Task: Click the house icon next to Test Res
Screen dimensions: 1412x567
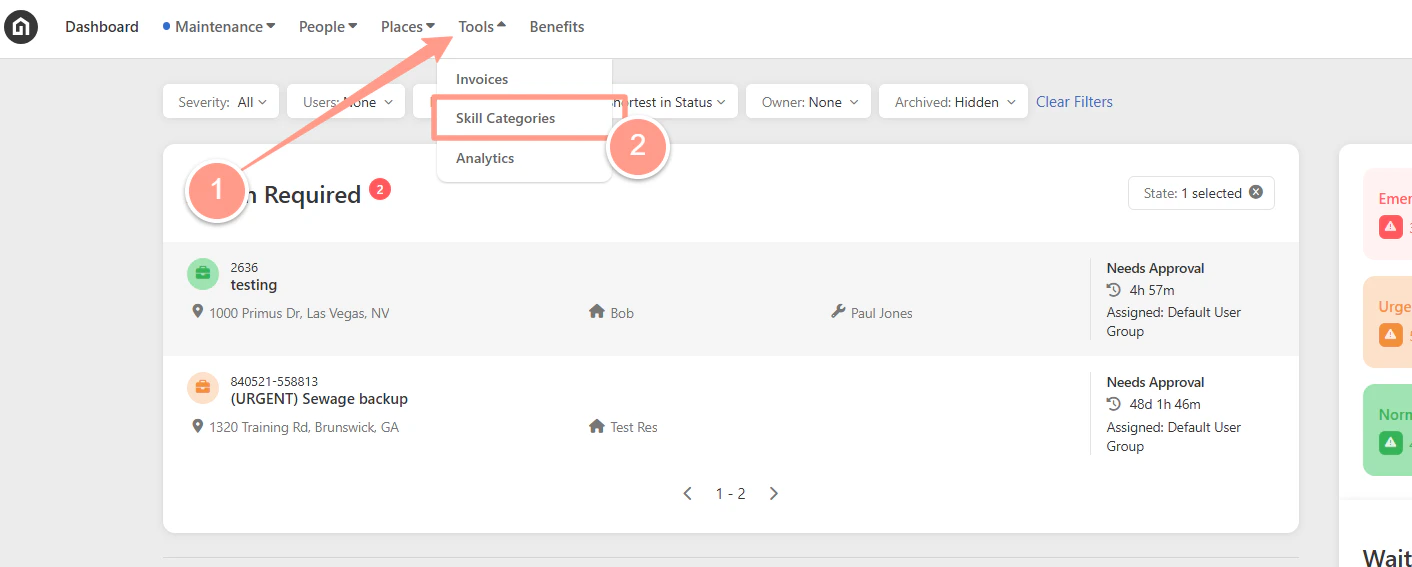Action: pos(597,426)
